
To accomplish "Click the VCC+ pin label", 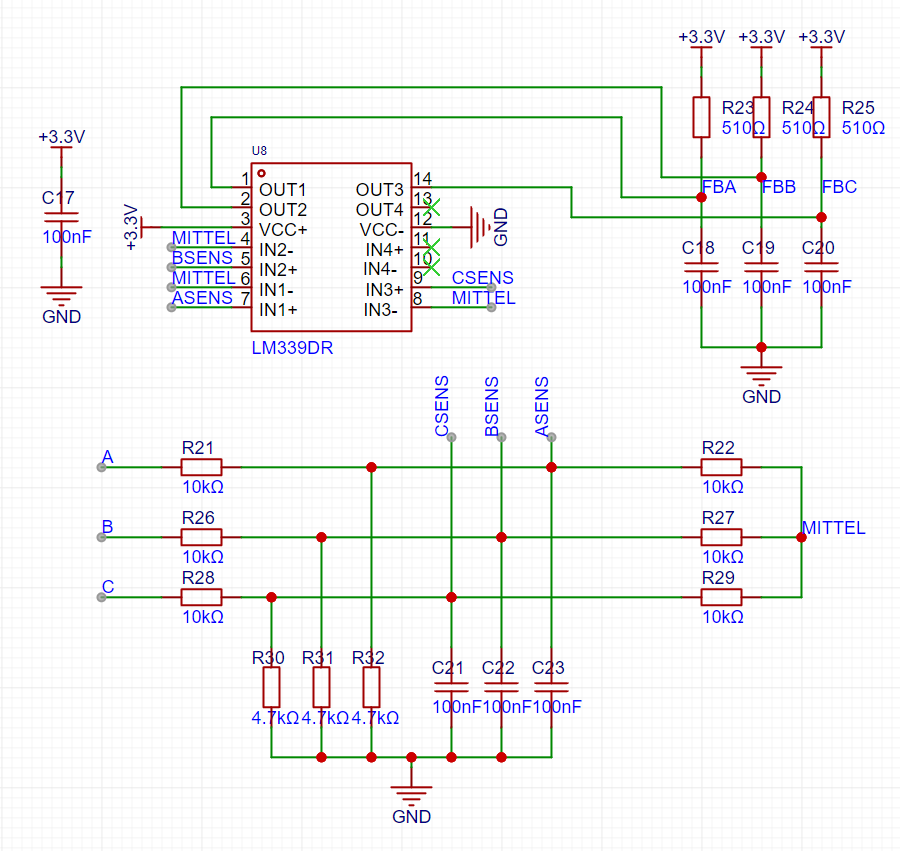I will point(283,230).
